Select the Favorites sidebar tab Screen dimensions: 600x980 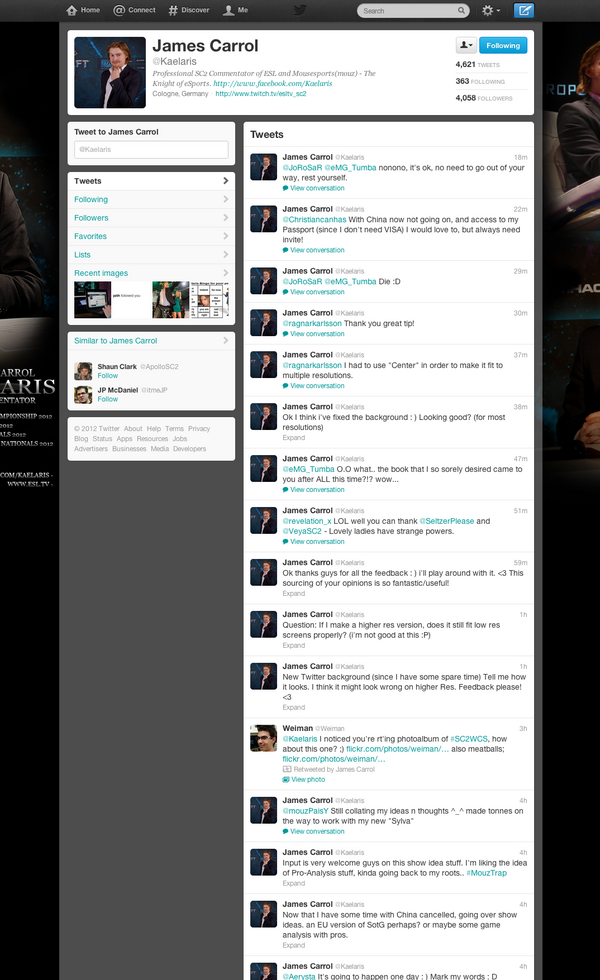coord(151,236)
